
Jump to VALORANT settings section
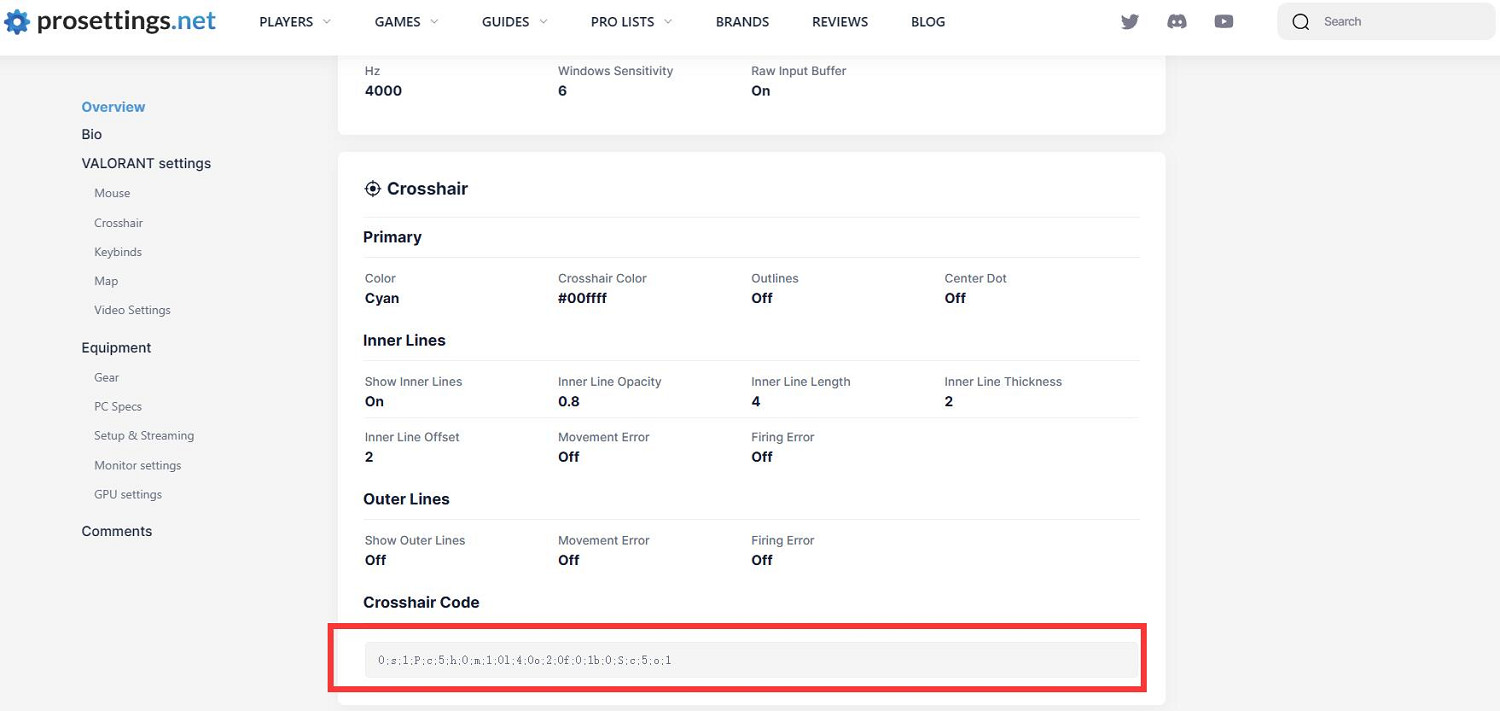(x=146, y=163)
